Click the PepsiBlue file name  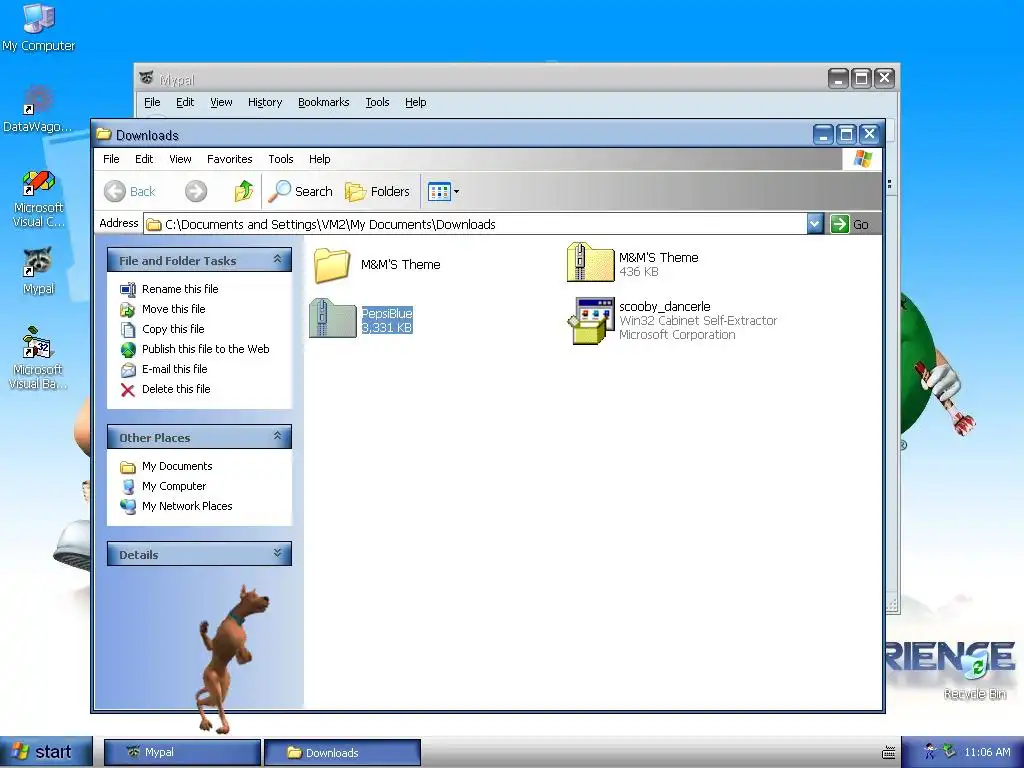(x=387, y=313)
